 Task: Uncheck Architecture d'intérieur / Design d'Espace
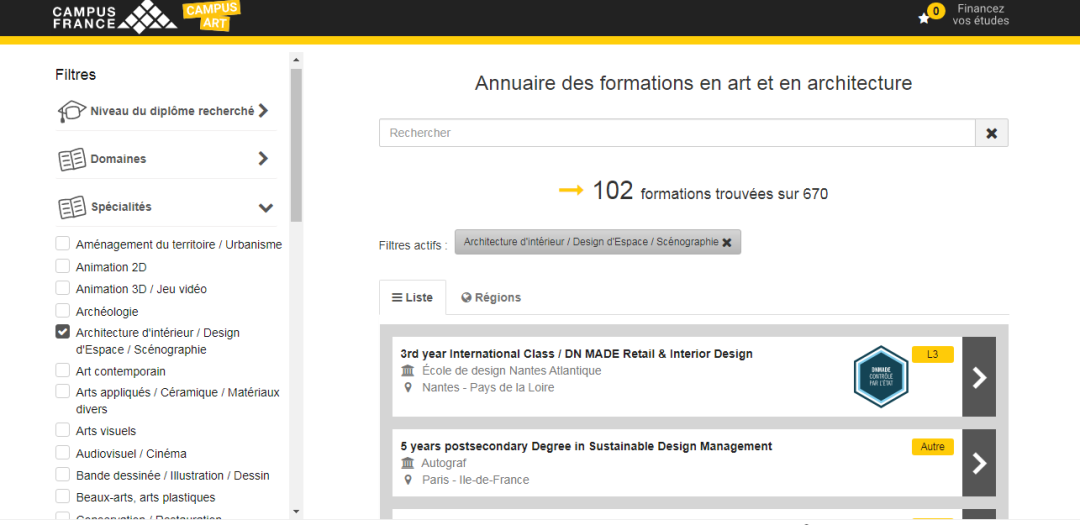point(63,332)
